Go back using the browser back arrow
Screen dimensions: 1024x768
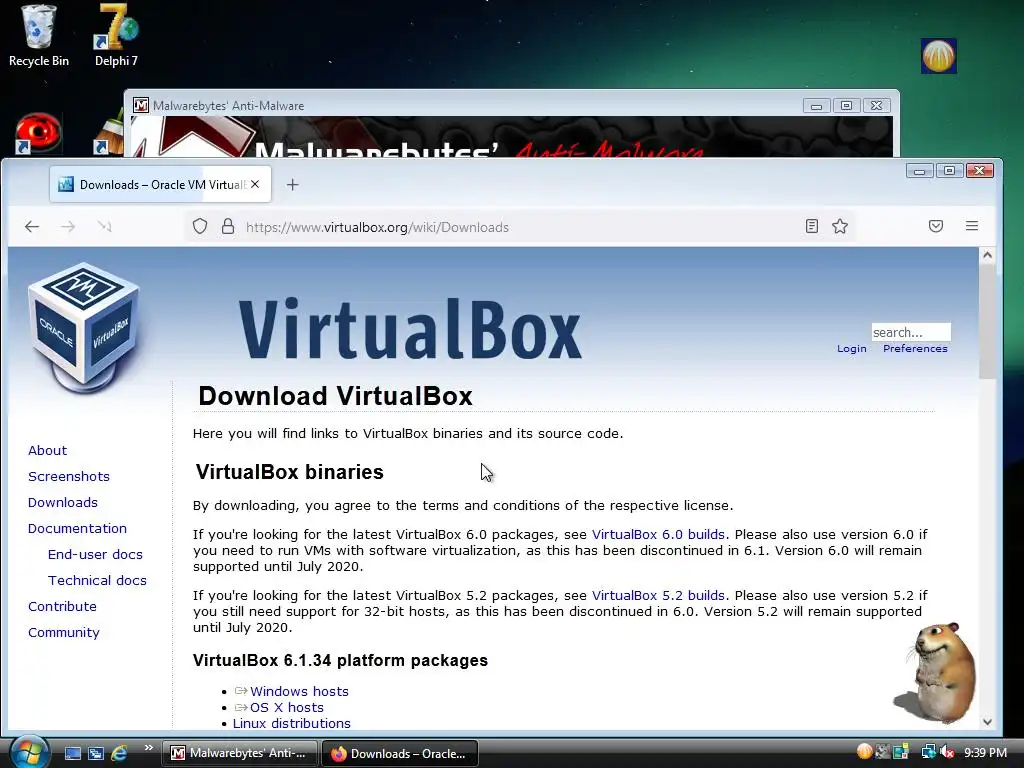coord(32,227)
